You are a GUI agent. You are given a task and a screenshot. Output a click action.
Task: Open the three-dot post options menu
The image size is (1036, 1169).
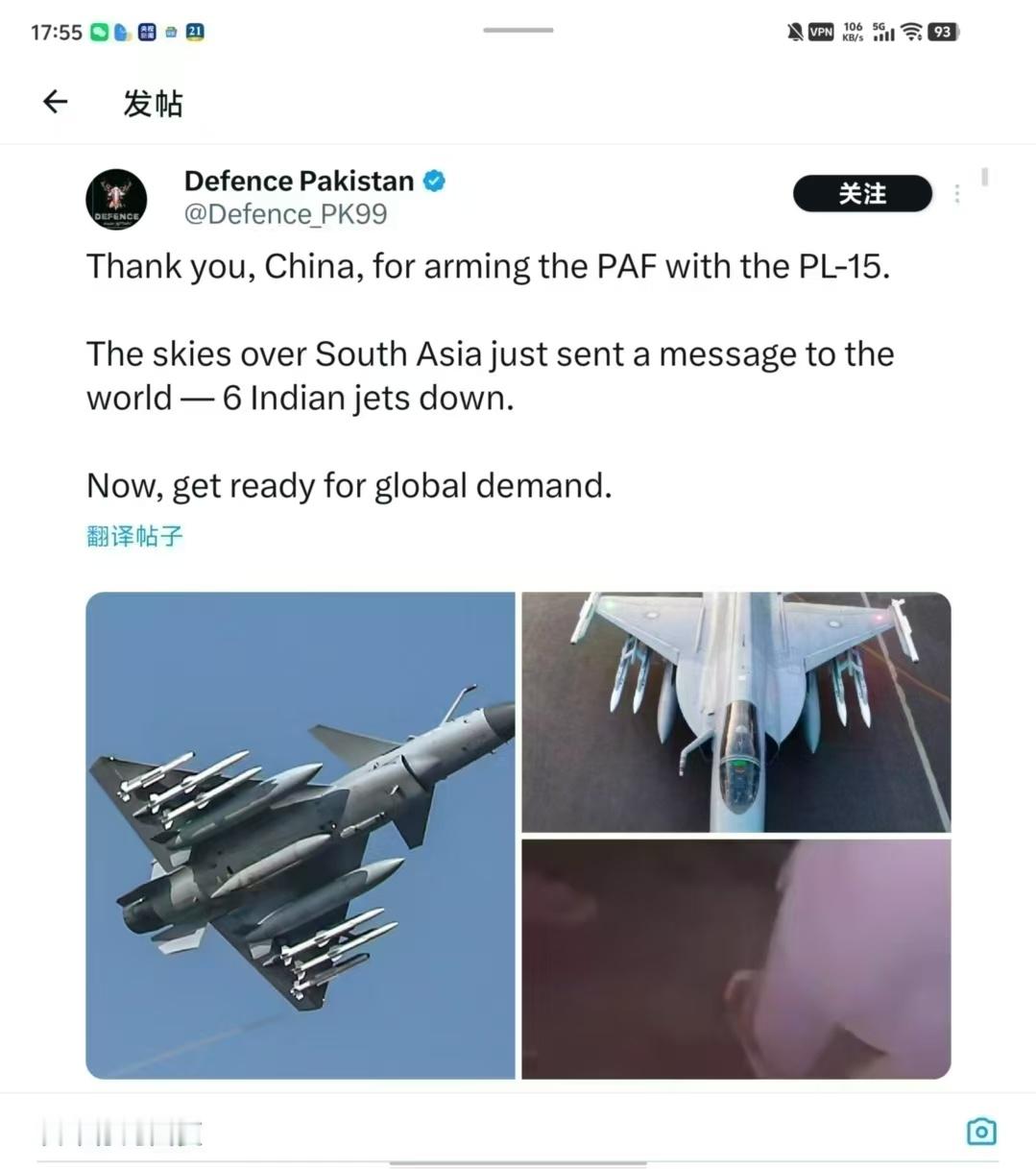pyautogui.click(x=956, y=194)
